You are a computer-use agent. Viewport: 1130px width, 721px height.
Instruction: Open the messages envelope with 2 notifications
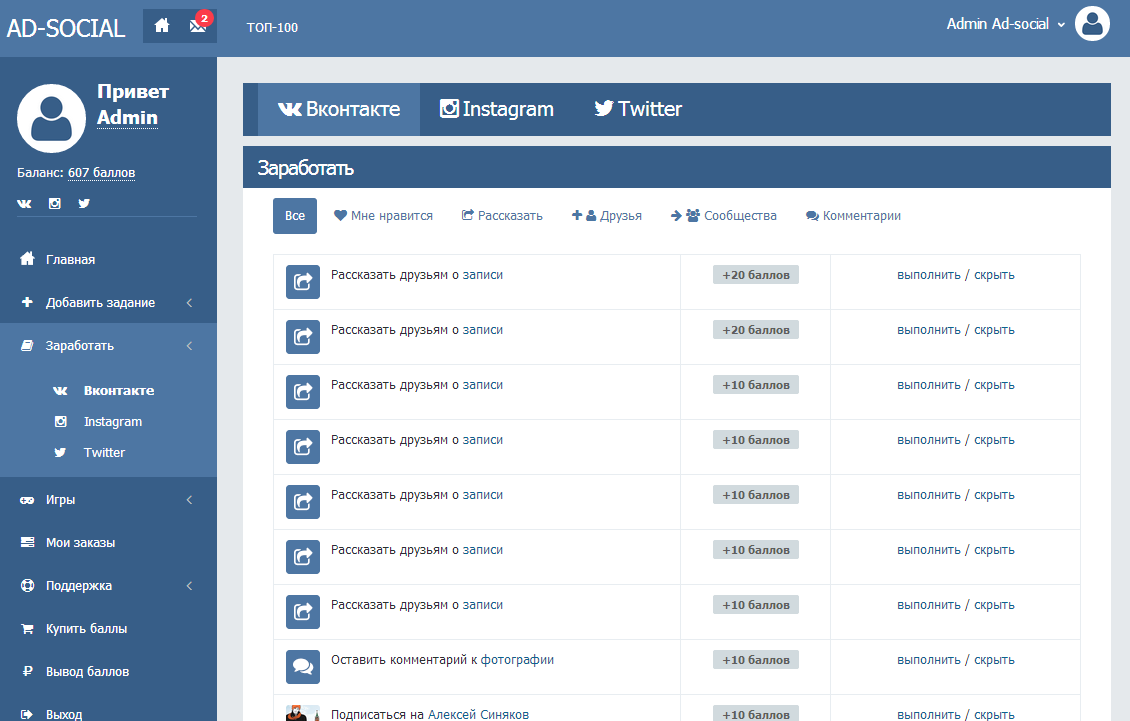pos(198,26)
